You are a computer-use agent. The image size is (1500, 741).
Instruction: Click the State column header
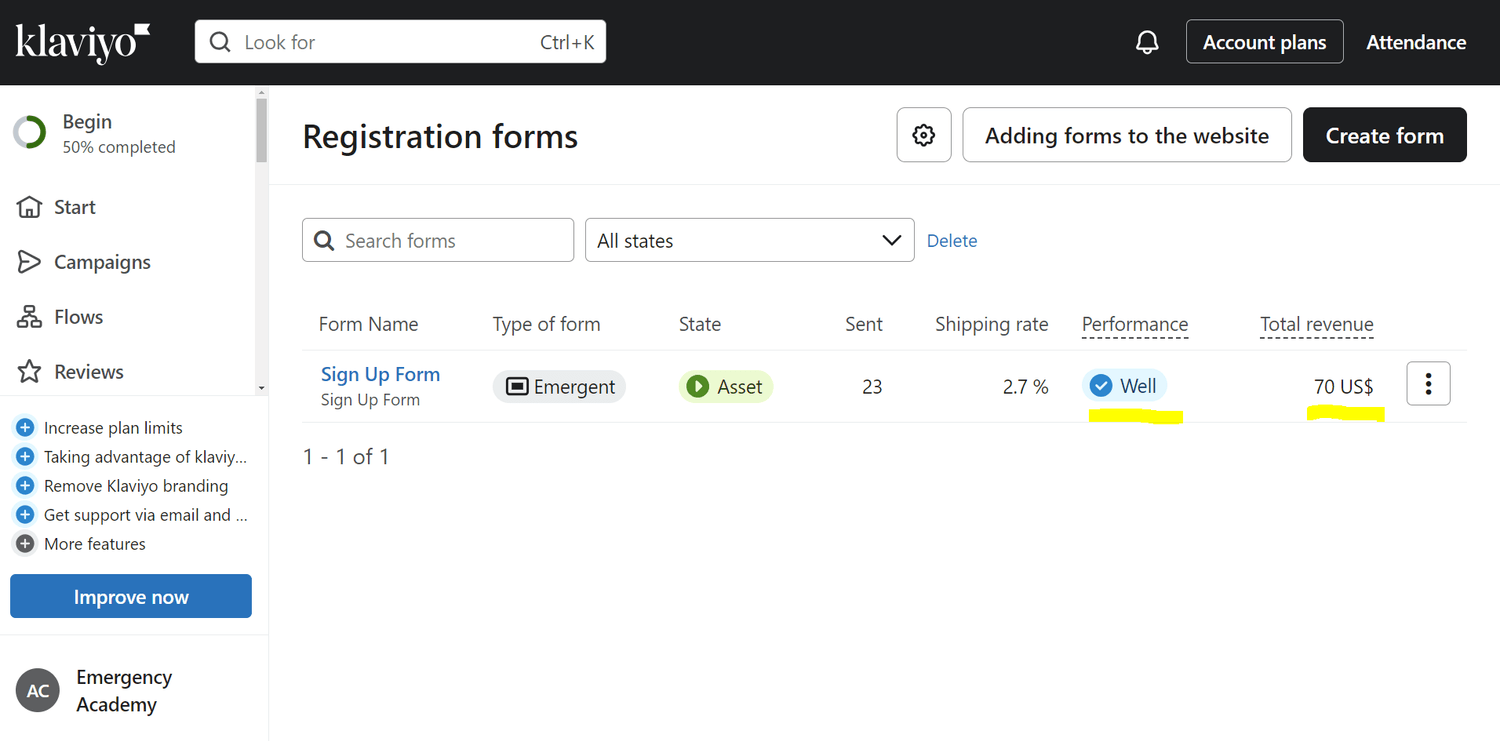(x=700, y=324)
